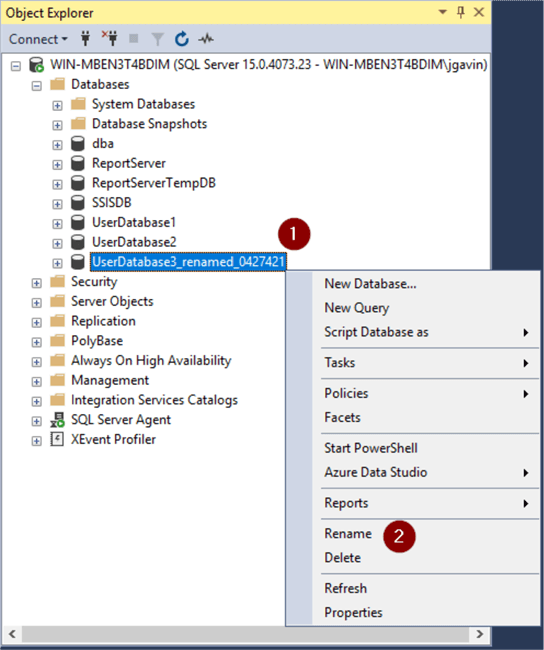Click the dba database cylinder icon

click(78, 143)
